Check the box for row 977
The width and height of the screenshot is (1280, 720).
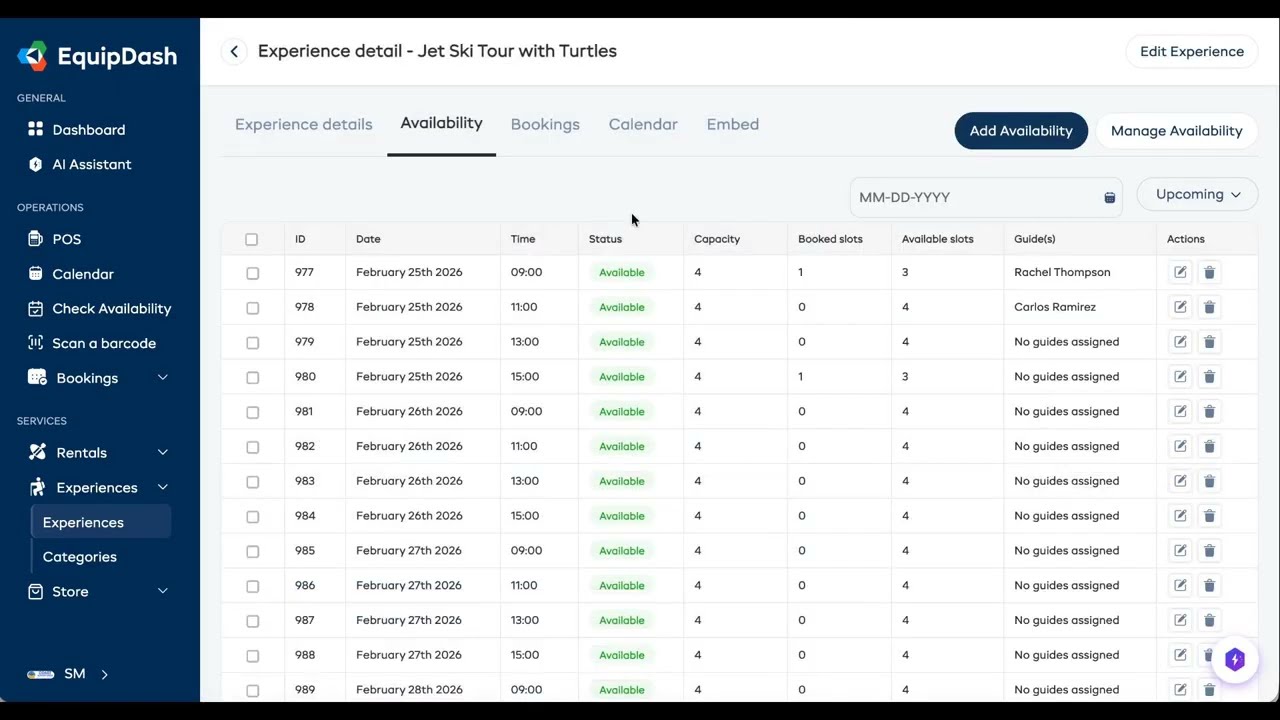click(252, 273)
